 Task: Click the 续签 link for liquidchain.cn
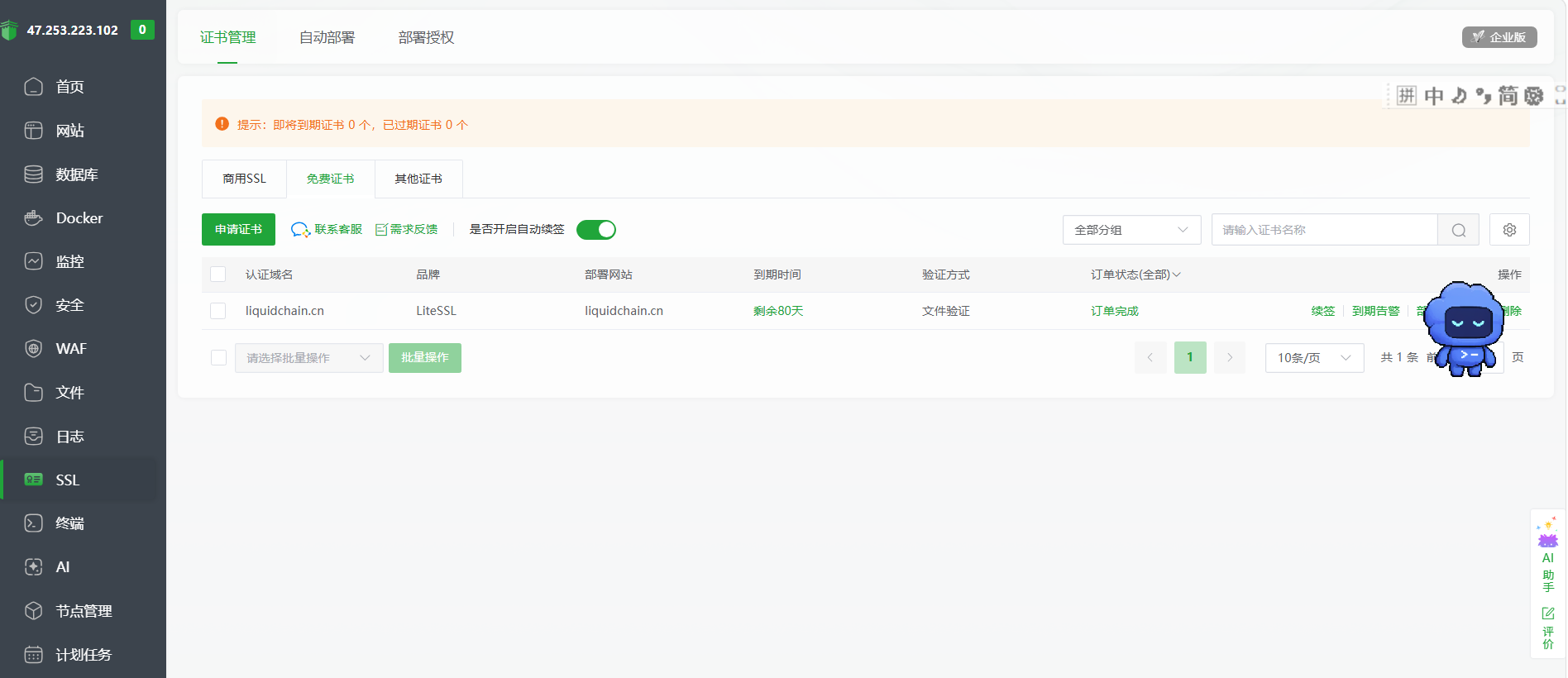(x=1323, y=311)
